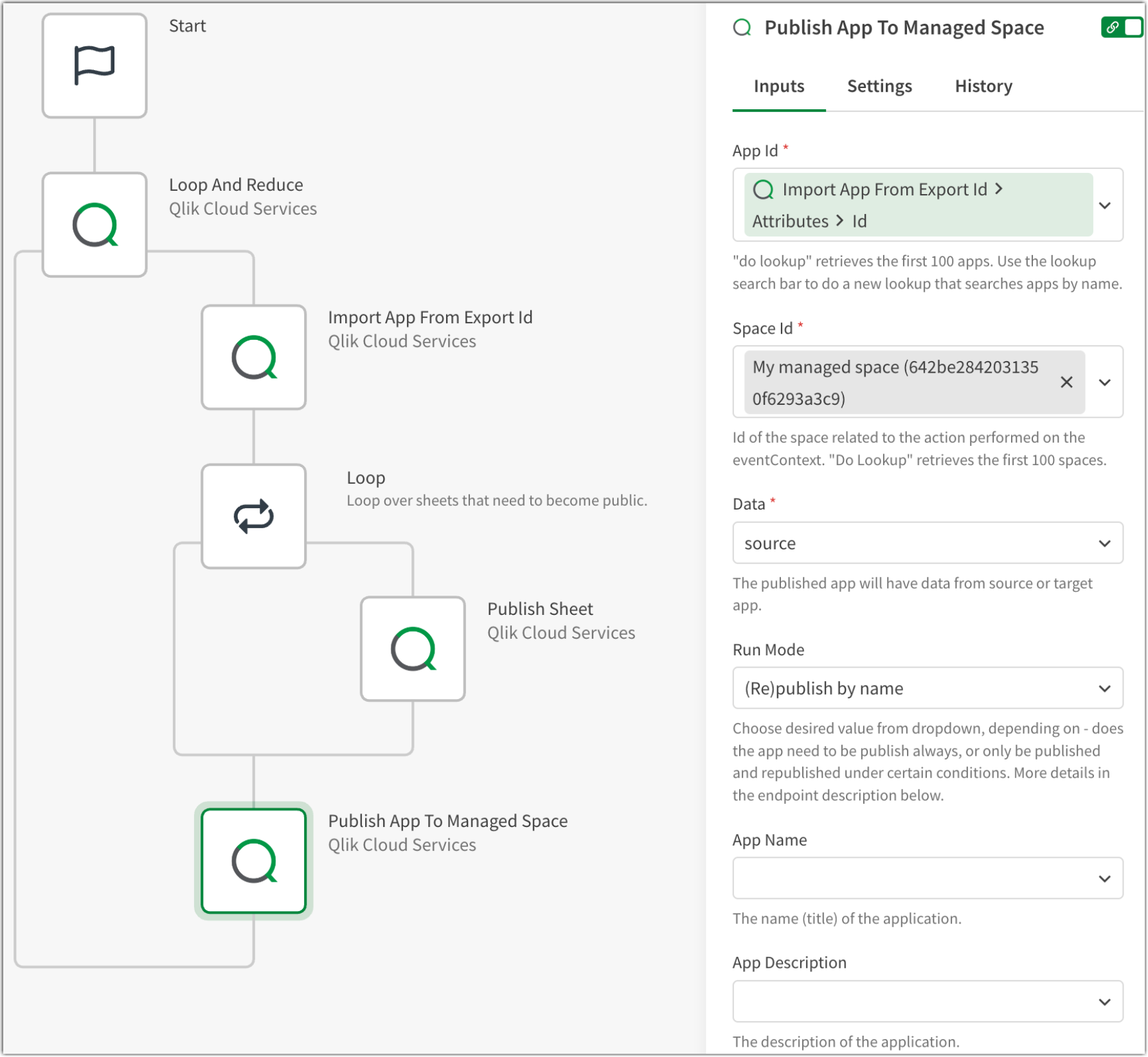Viewport: 1148px width, 1057px height.
Task: Select the Start flag node
Action: (94, 65)
